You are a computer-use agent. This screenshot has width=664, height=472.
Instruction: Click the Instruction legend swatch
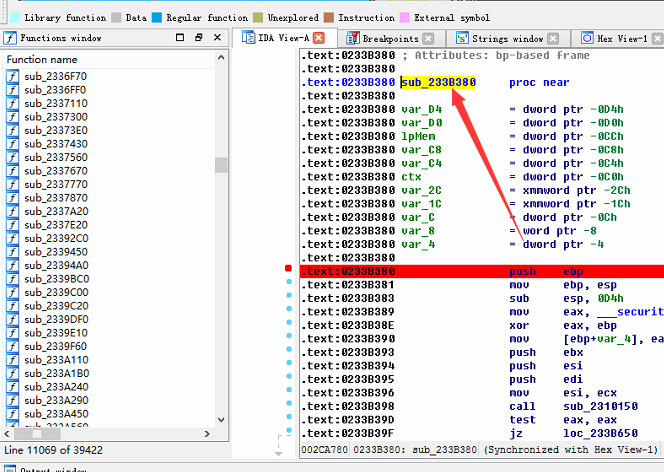coord(329,17)
